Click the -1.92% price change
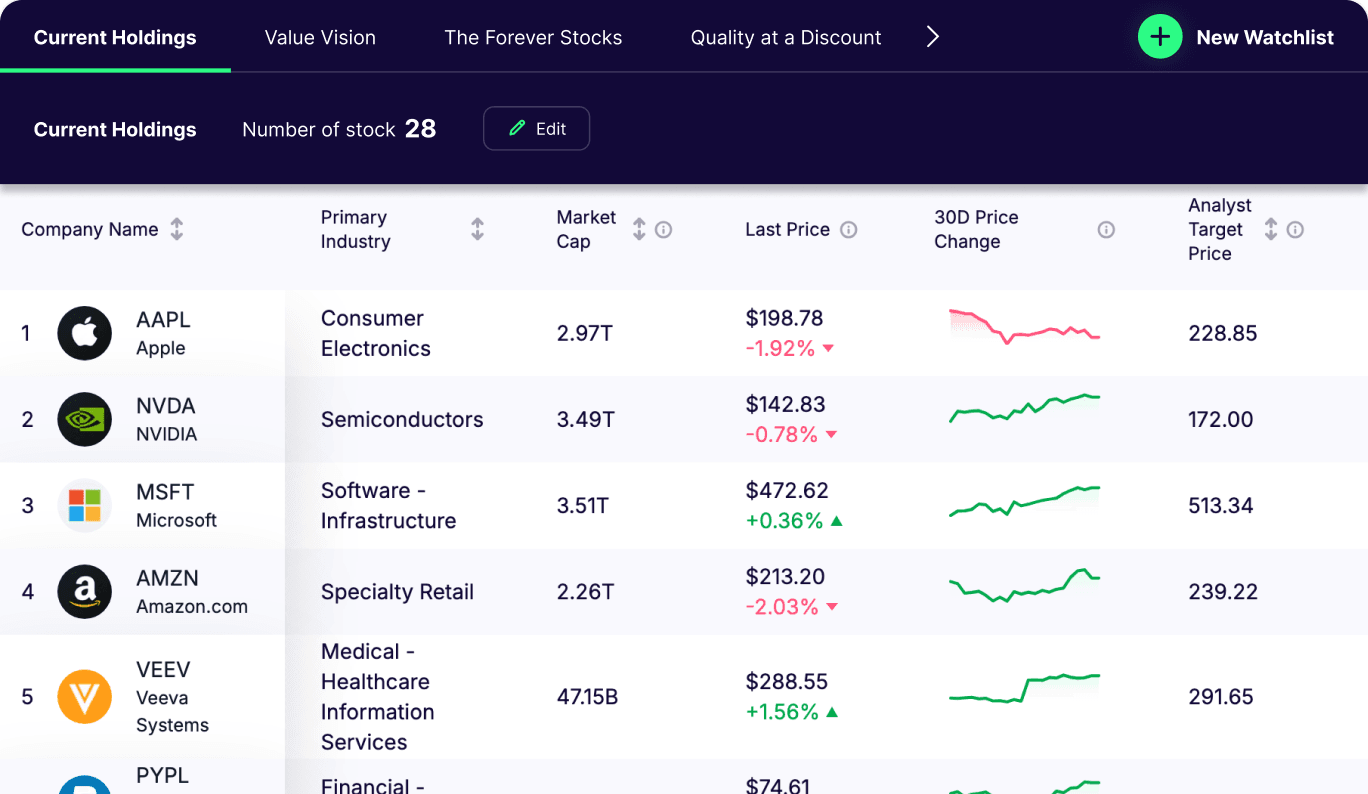Screen dimensions: 1368x794 click(x=780, y=349)
